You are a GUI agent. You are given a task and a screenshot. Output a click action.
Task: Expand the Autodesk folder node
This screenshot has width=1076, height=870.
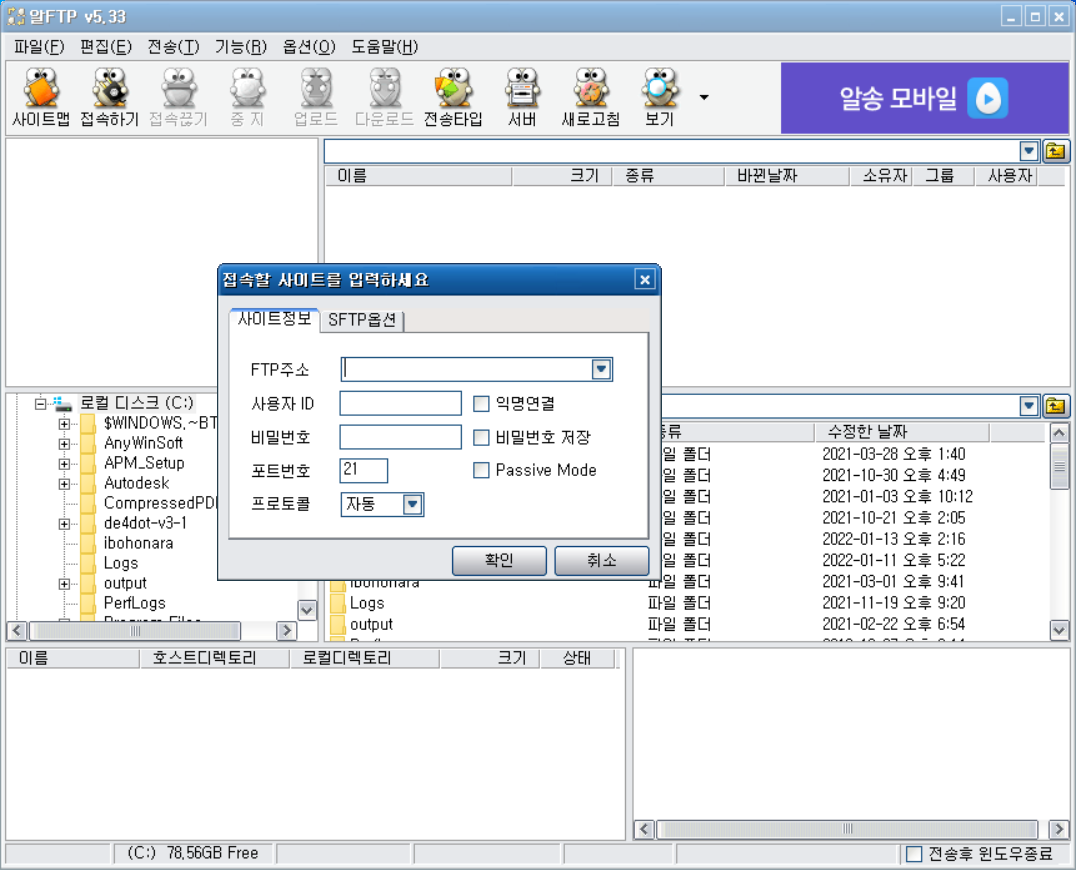(64, 484)
